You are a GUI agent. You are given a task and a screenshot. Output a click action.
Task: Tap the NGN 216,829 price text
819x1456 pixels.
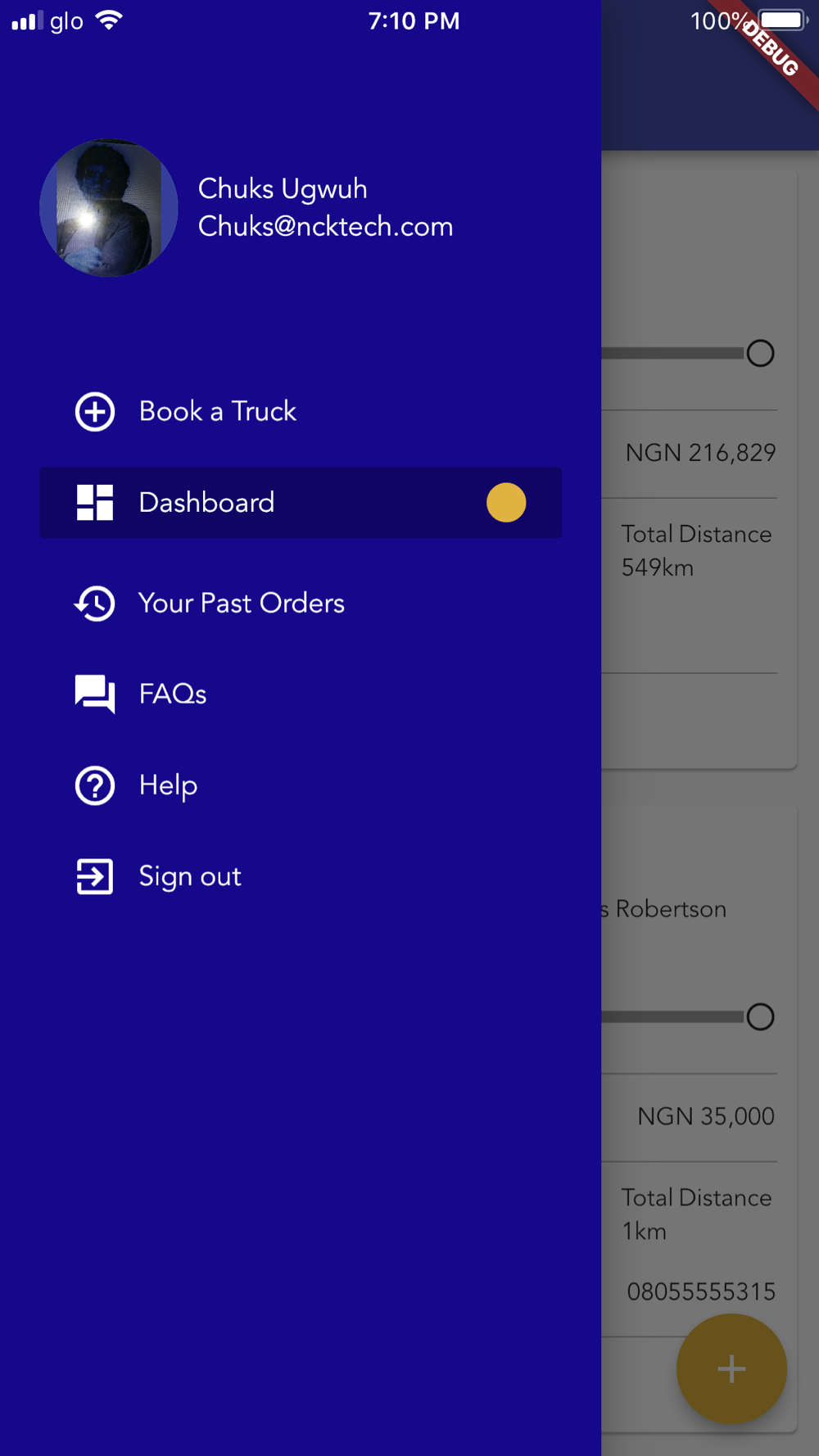700,453
